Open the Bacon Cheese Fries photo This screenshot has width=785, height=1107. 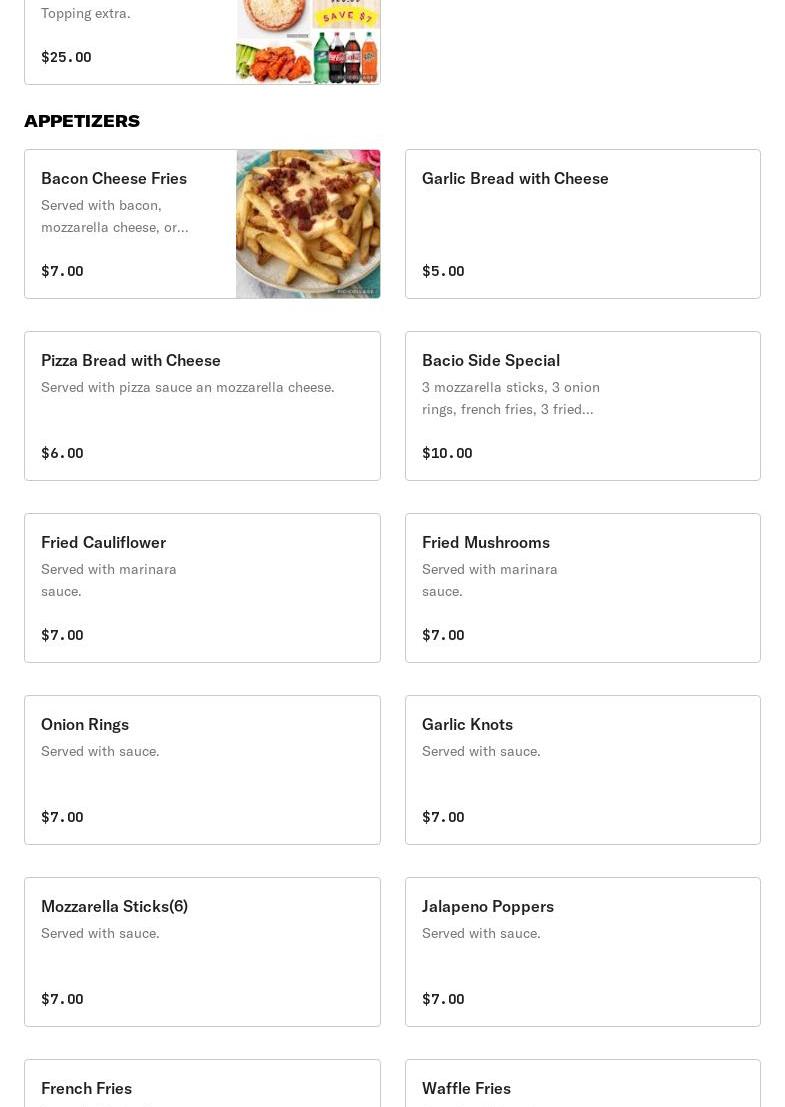coord(308,224)
